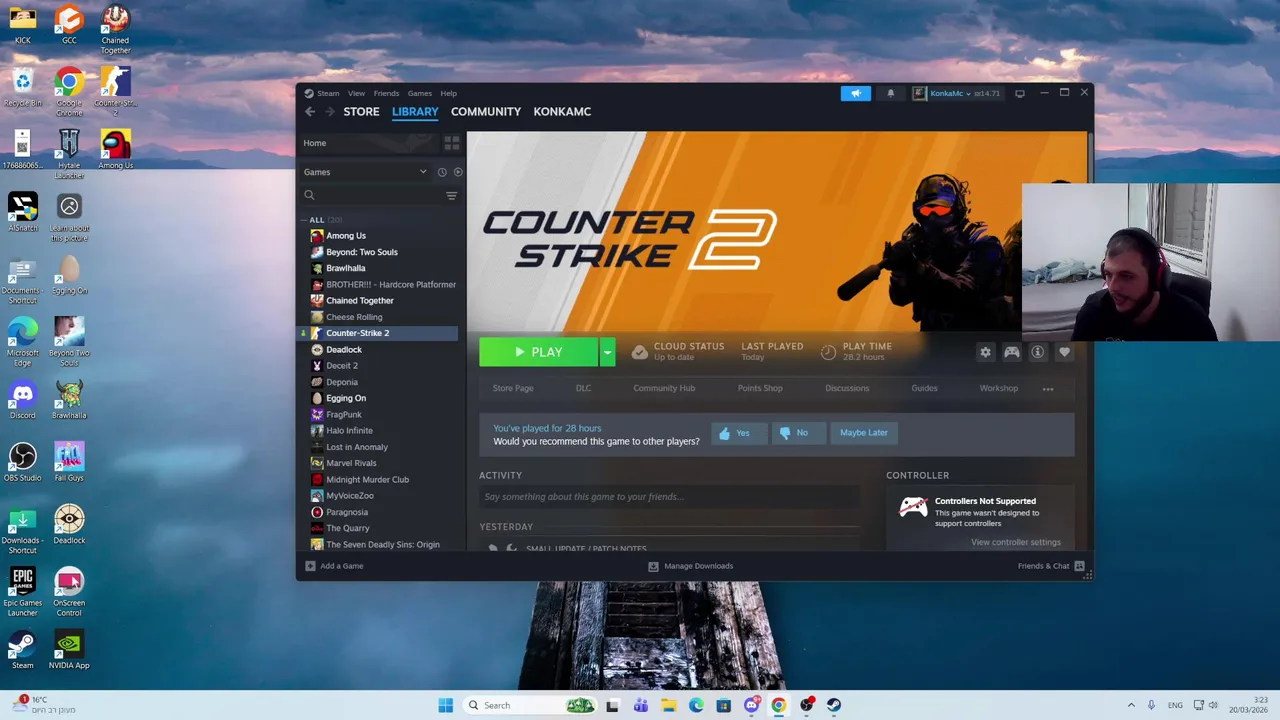Click Steam icon in taskbar
Screen dimensions: 1280x720
pos(834,705)
